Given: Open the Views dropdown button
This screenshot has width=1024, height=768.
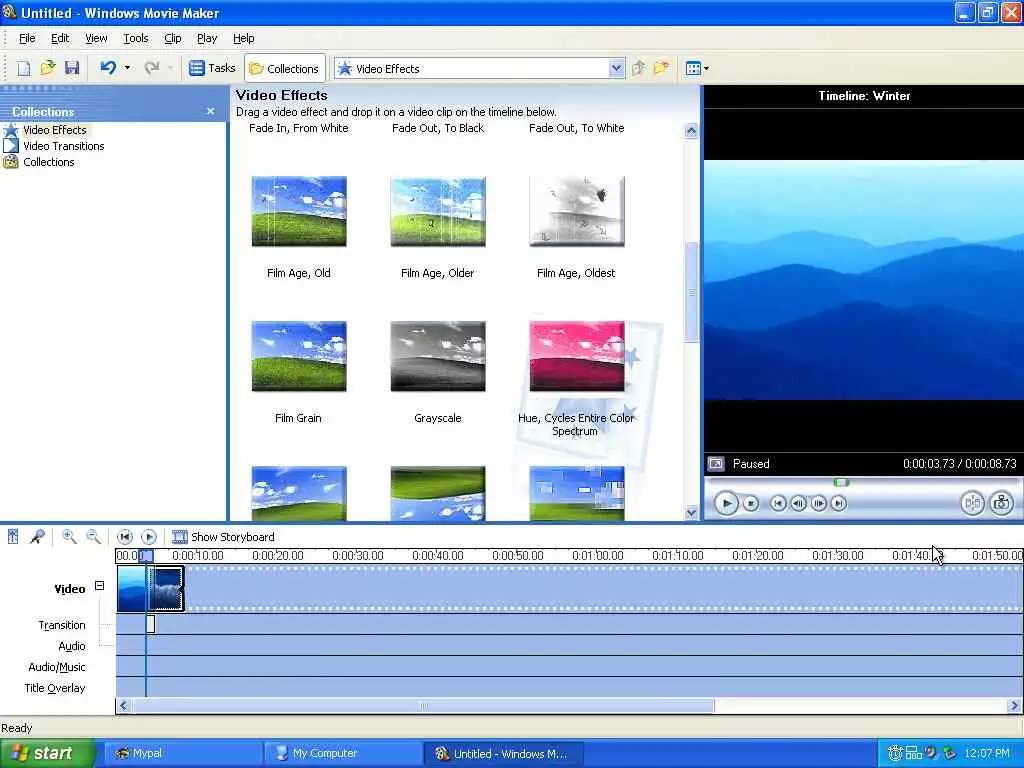Looking at the screenshot, I should pyautogui.click(x=697, y=68).
